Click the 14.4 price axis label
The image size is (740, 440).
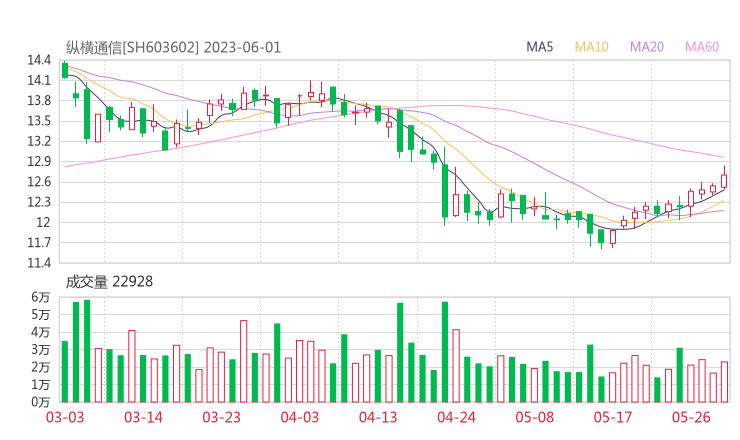(x=39, y=60)
